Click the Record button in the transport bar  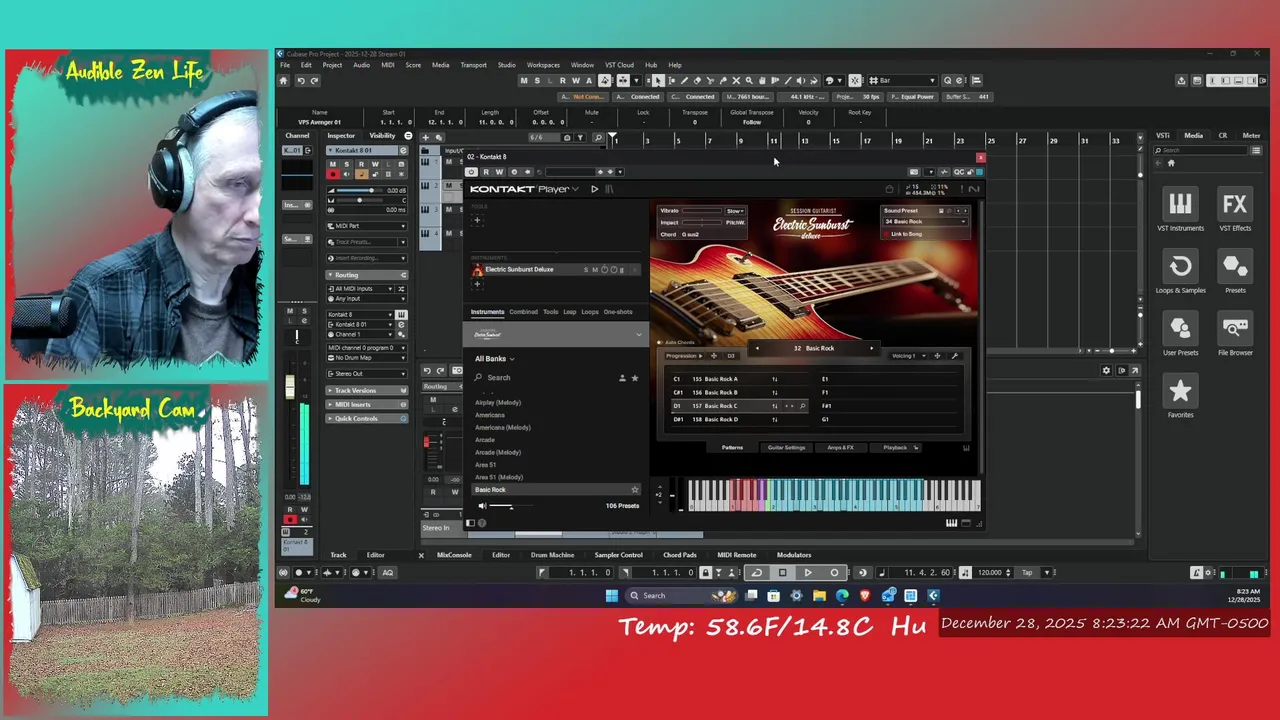pyautogui.click(x=834, y=572)
